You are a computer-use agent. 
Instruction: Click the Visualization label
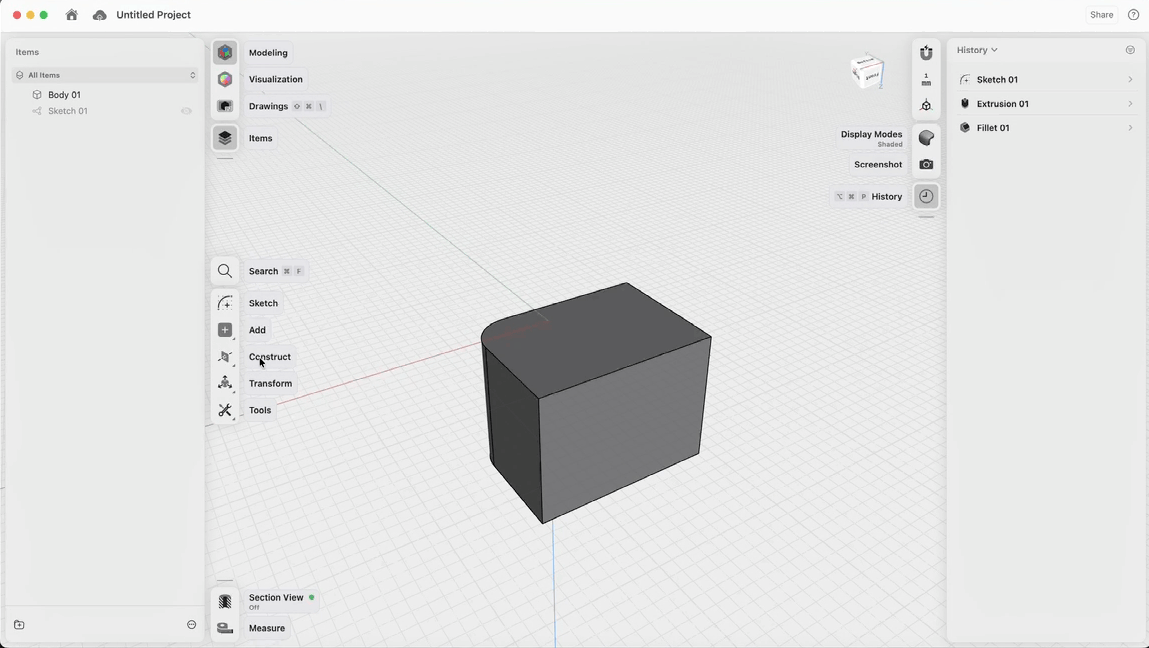pos(276,79)
